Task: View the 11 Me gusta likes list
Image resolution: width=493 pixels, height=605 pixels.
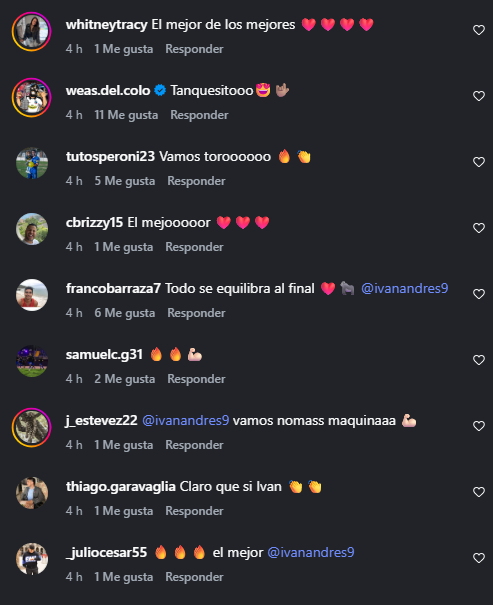Action: (x=126, y=115)
